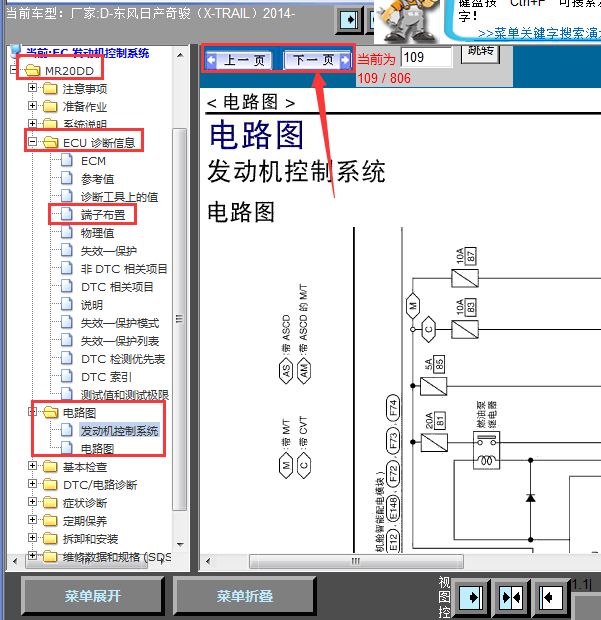
Task: Click the 端子布置 document page icon
Action: coord(67,214)
